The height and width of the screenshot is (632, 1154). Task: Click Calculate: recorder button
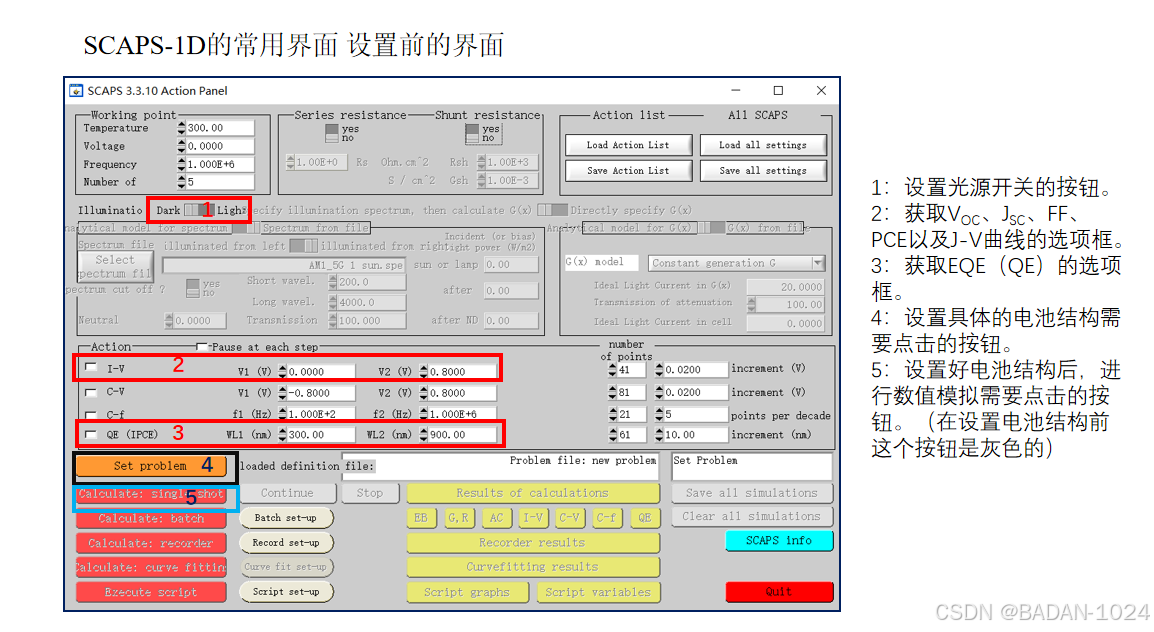151,544
